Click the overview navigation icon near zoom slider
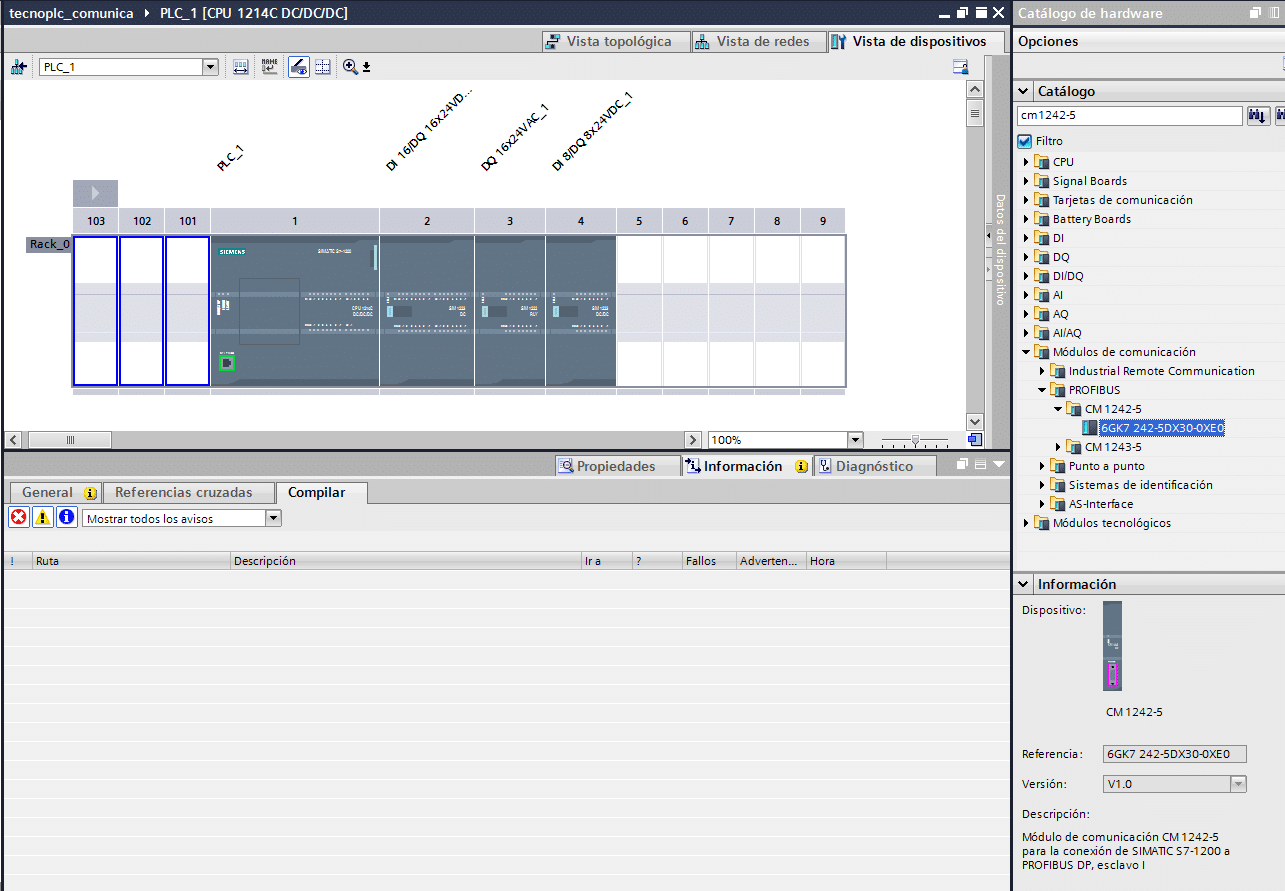1285x891 pixels. click(x=974, y=439)
